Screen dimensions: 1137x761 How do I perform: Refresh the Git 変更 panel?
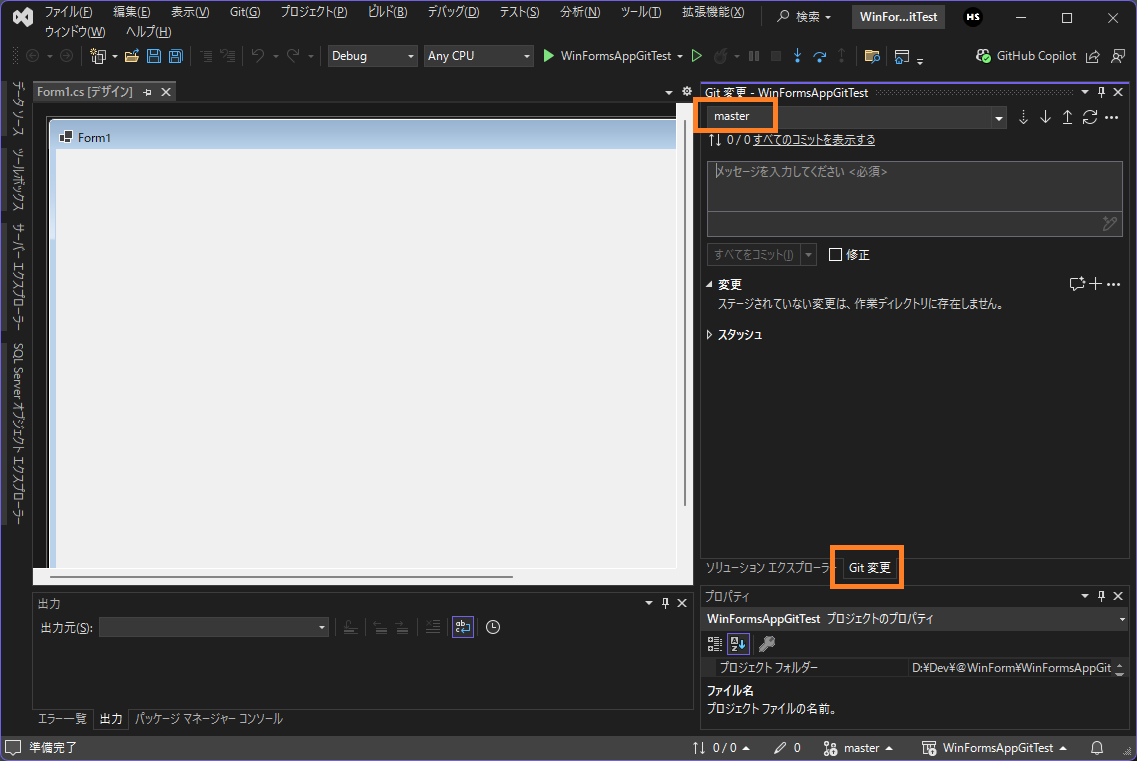pos(1090,117)
